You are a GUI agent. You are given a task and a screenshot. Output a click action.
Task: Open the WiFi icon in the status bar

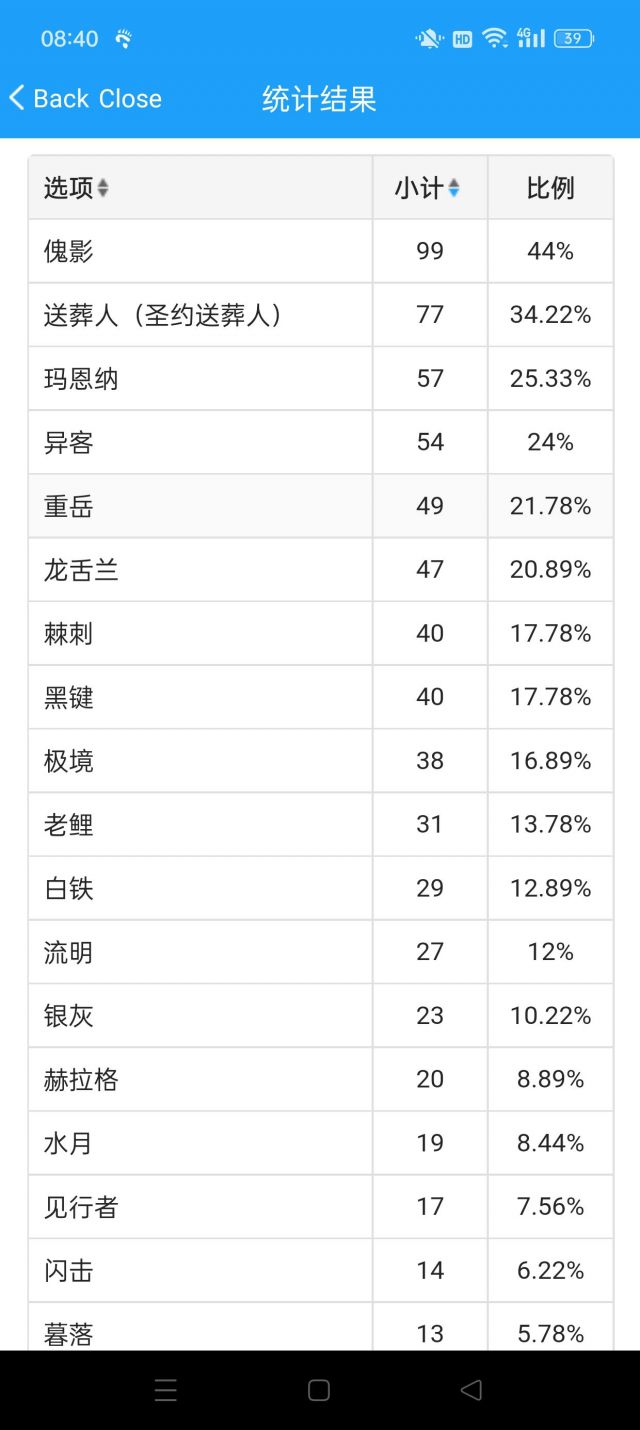point(496,38)
